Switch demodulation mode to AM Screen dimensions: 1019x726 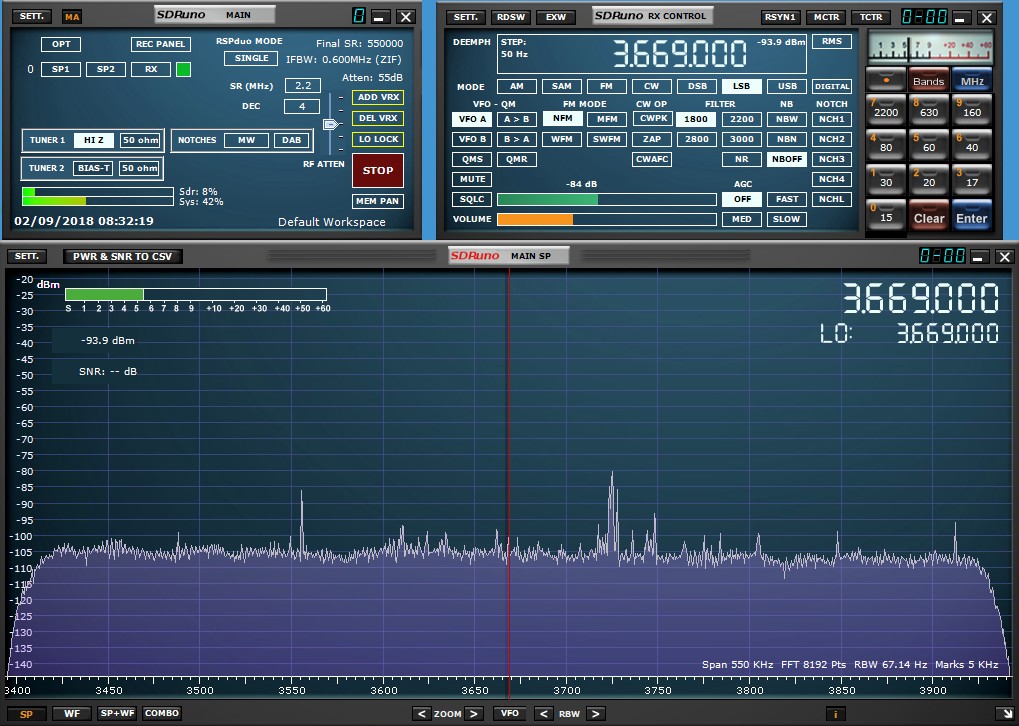click(x=517, y=86)
